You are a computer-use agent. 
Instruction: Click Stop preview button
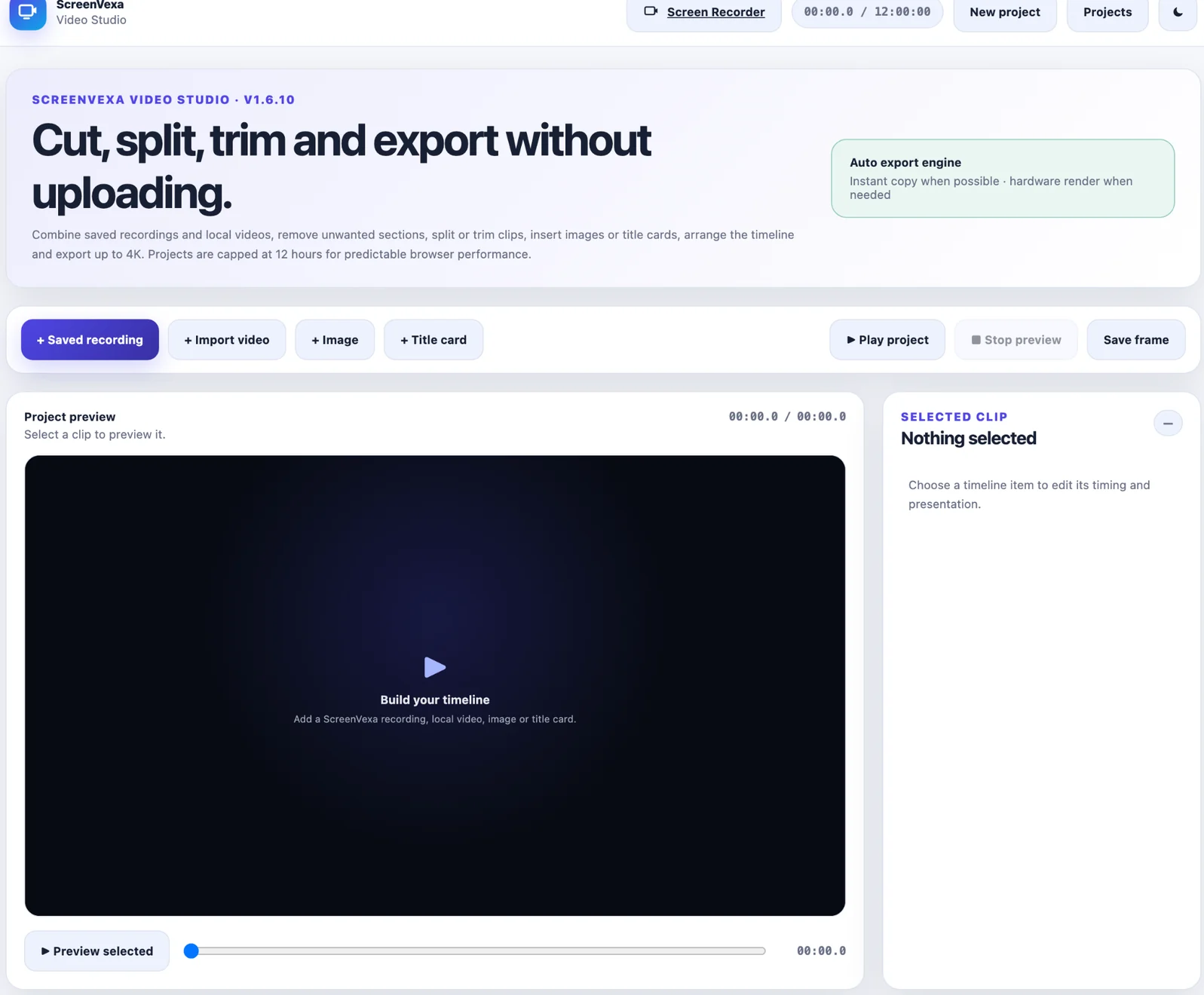[x=1016, y=340]
